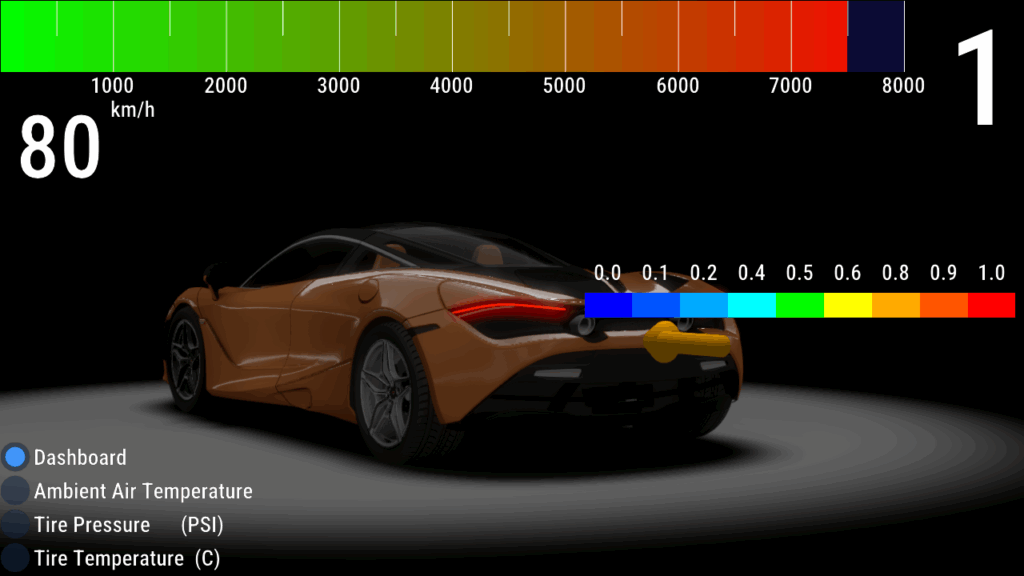The image size is (1024, 576).
Task: Click the yellow exhaust pipe marker
Action: point(686,342)
